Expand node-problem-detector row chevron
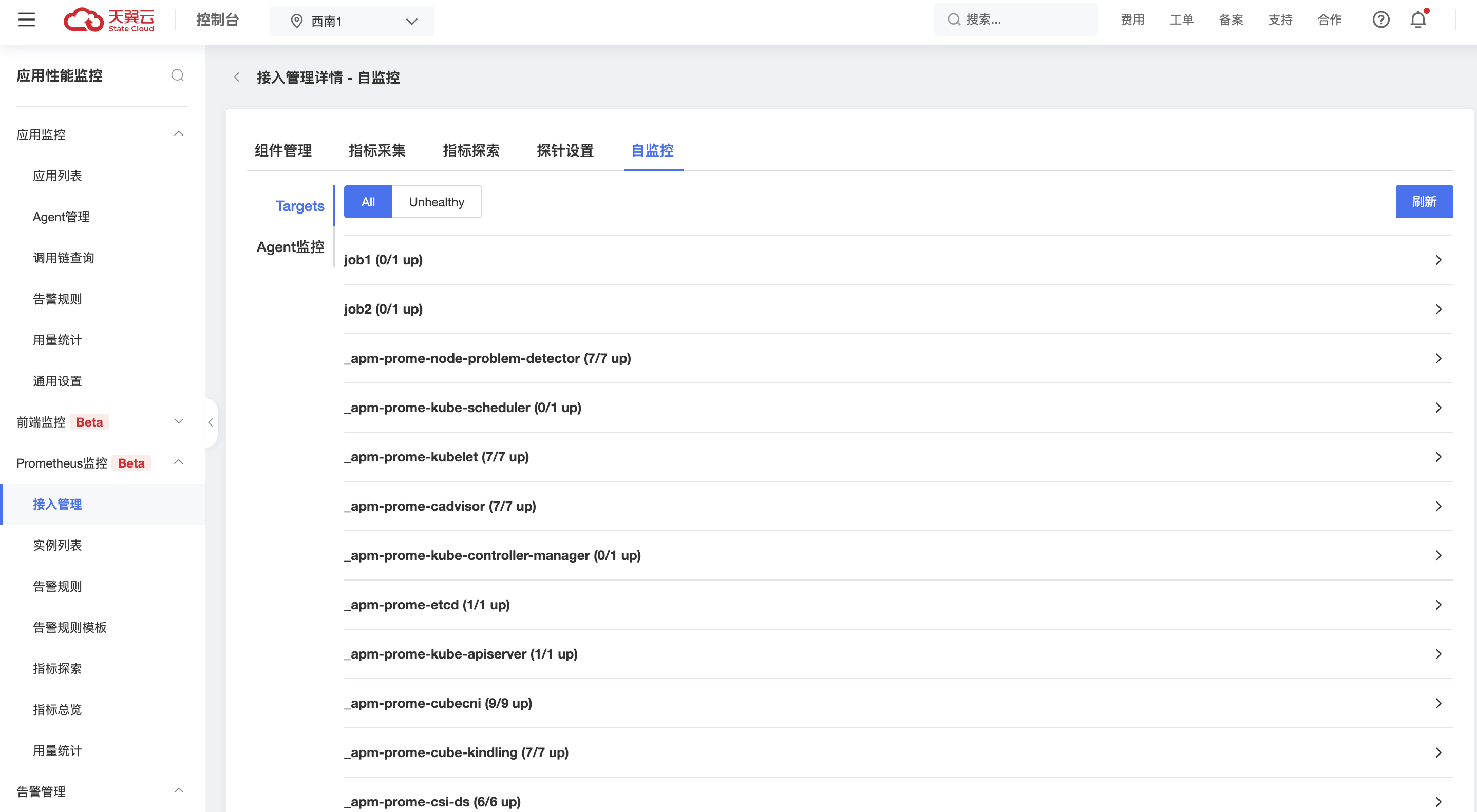 [1438, 358]
